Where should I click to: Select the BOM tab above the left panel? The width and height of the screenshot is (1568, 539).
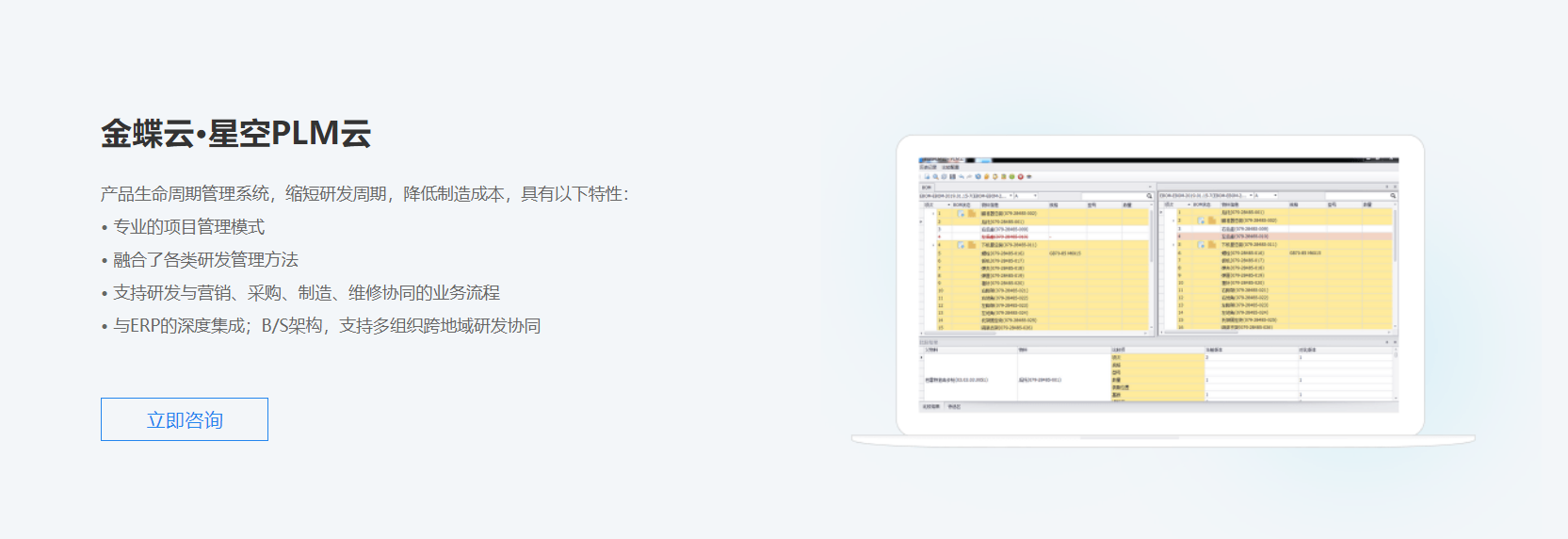(x=926, y=188)
